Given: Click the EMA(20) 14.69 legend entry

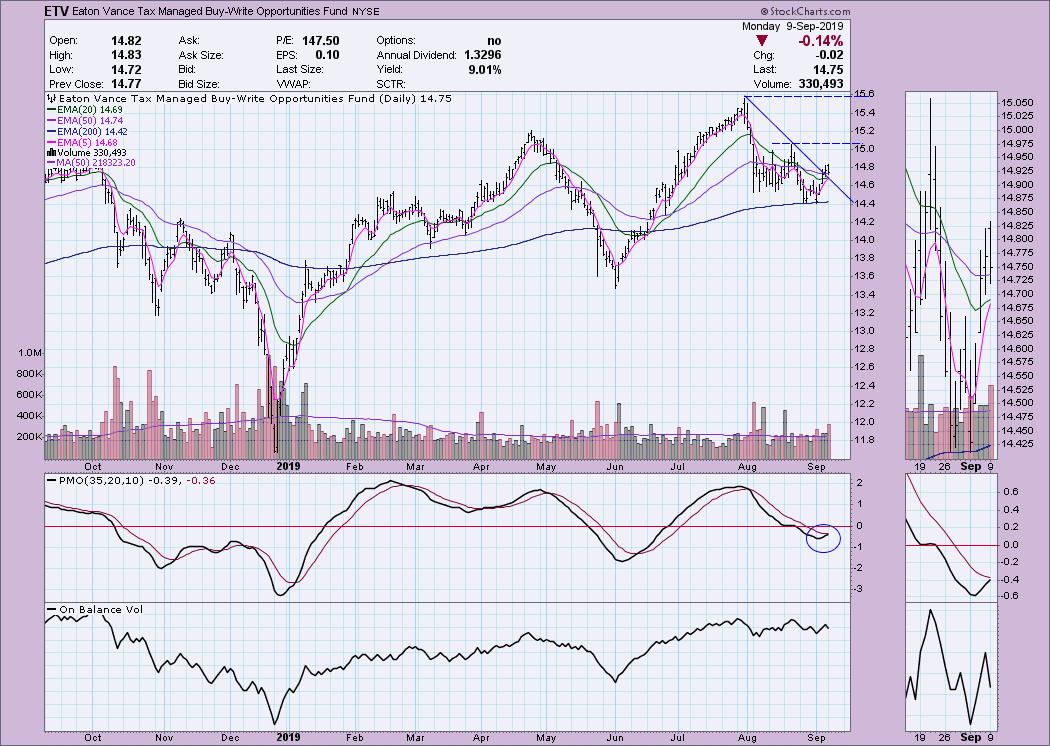Looking at the screenshot, I should 90,109.
